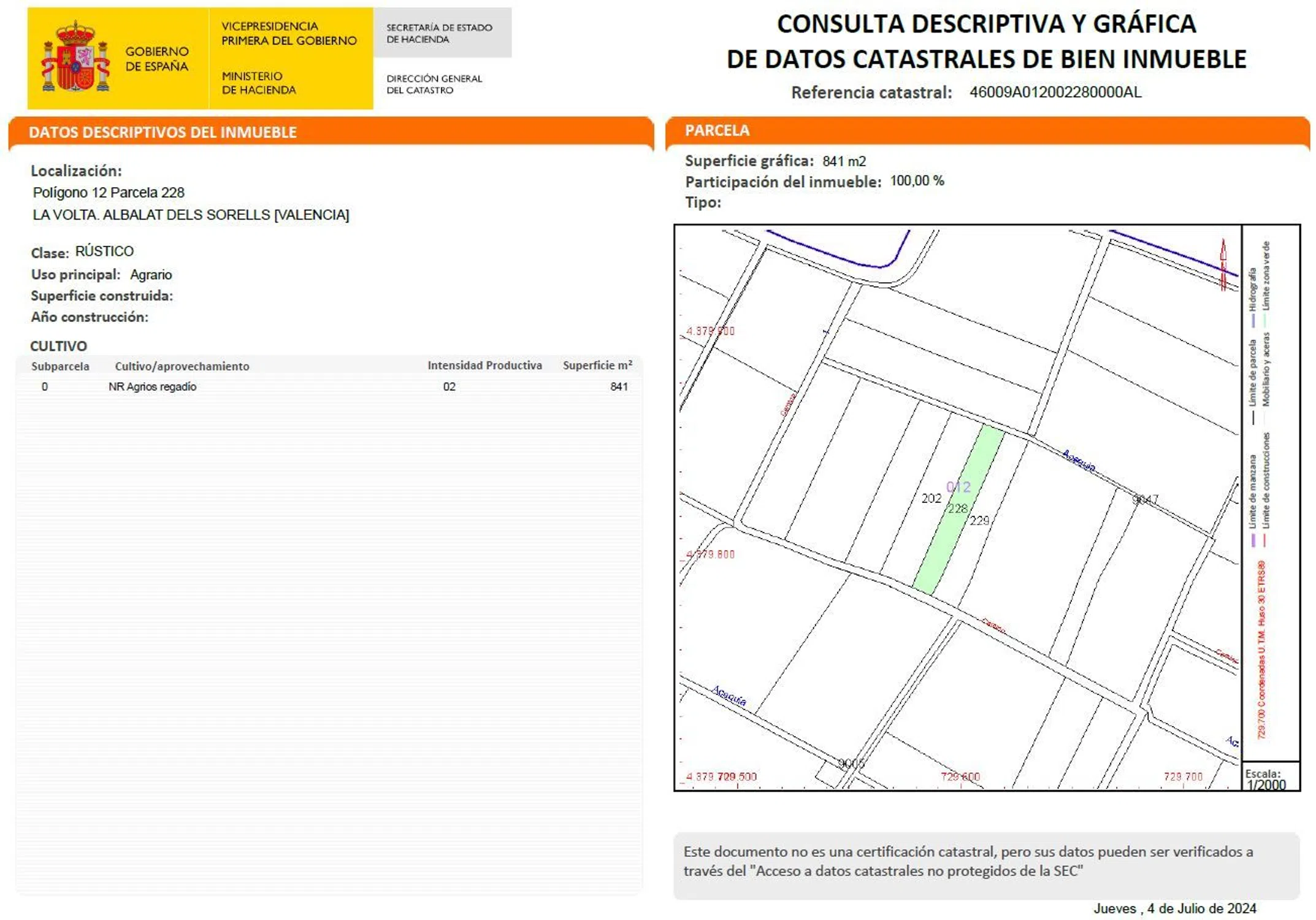1316x920 pixels.
Task: Click the neighboring parcel 202 label
Action: (931, 499)
